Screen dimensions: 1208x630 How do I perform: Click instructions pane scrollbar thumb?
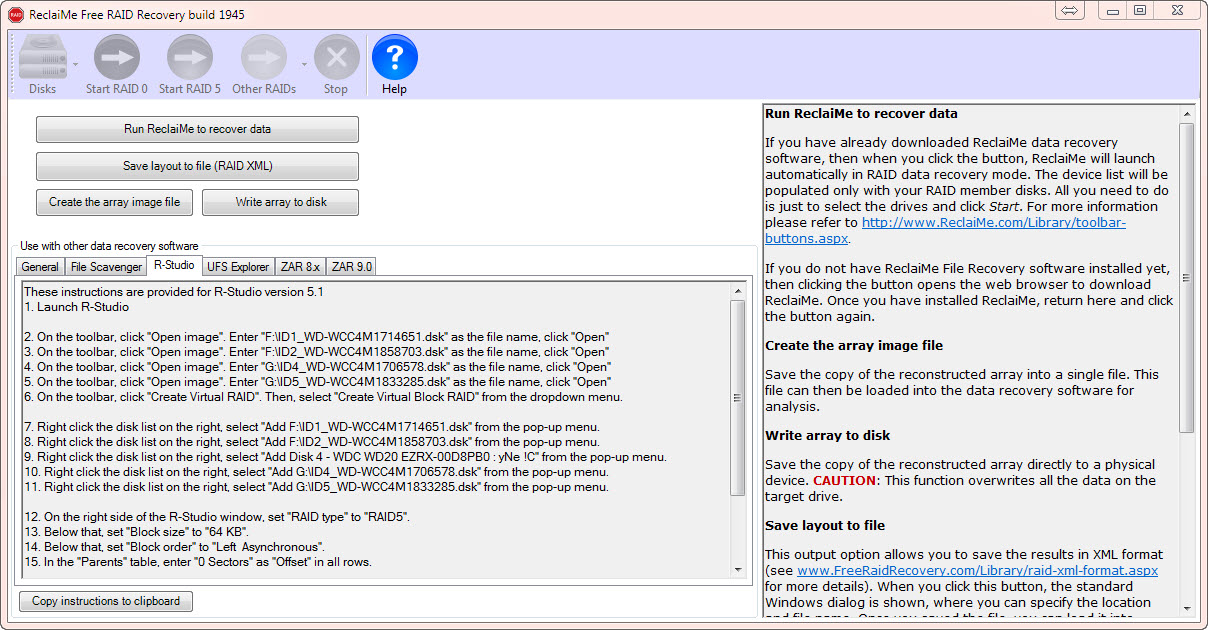pyautogui.click(x=738, y=398)
